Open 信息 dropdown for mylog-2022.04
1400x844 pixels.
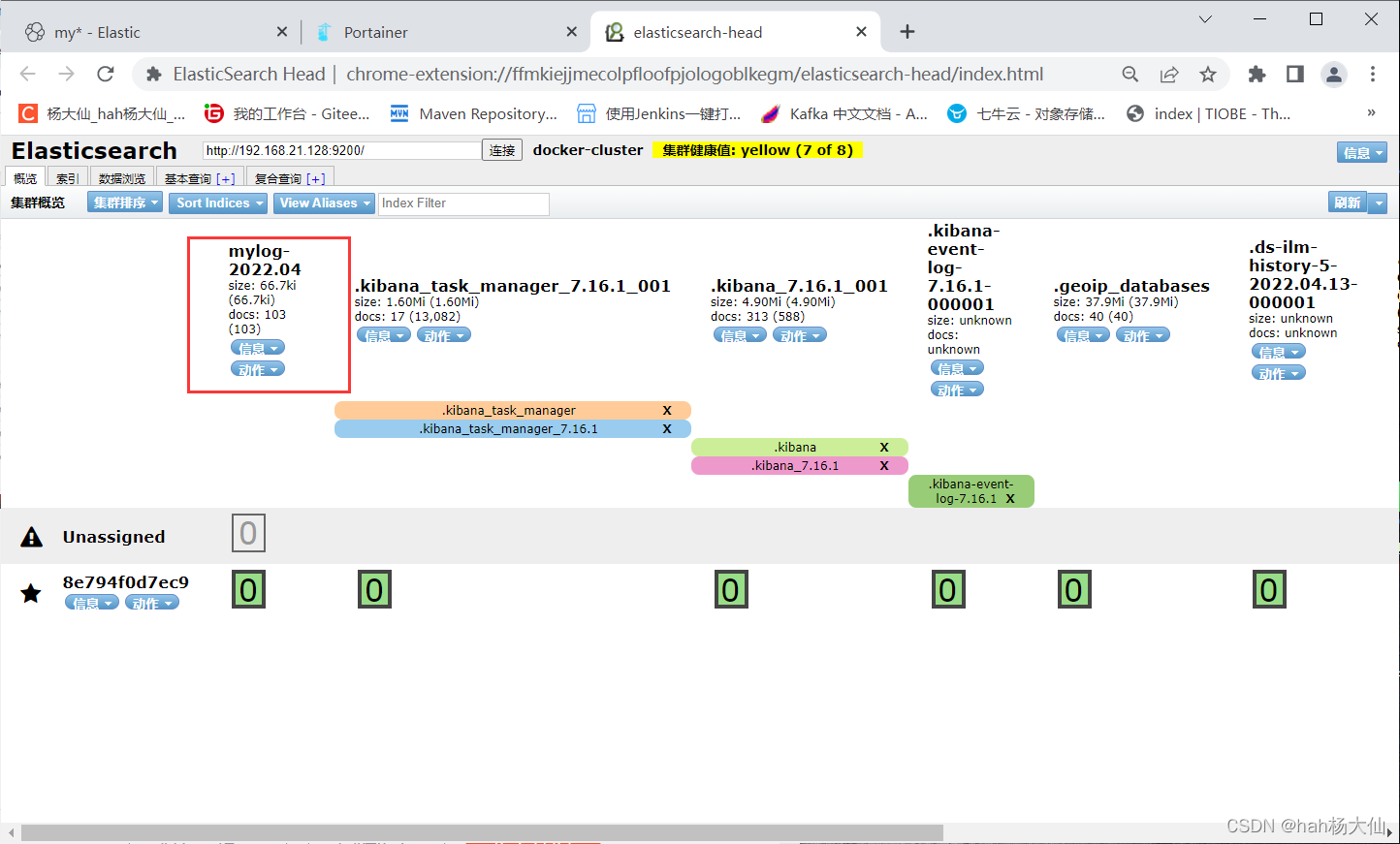[x=258, y=348]
